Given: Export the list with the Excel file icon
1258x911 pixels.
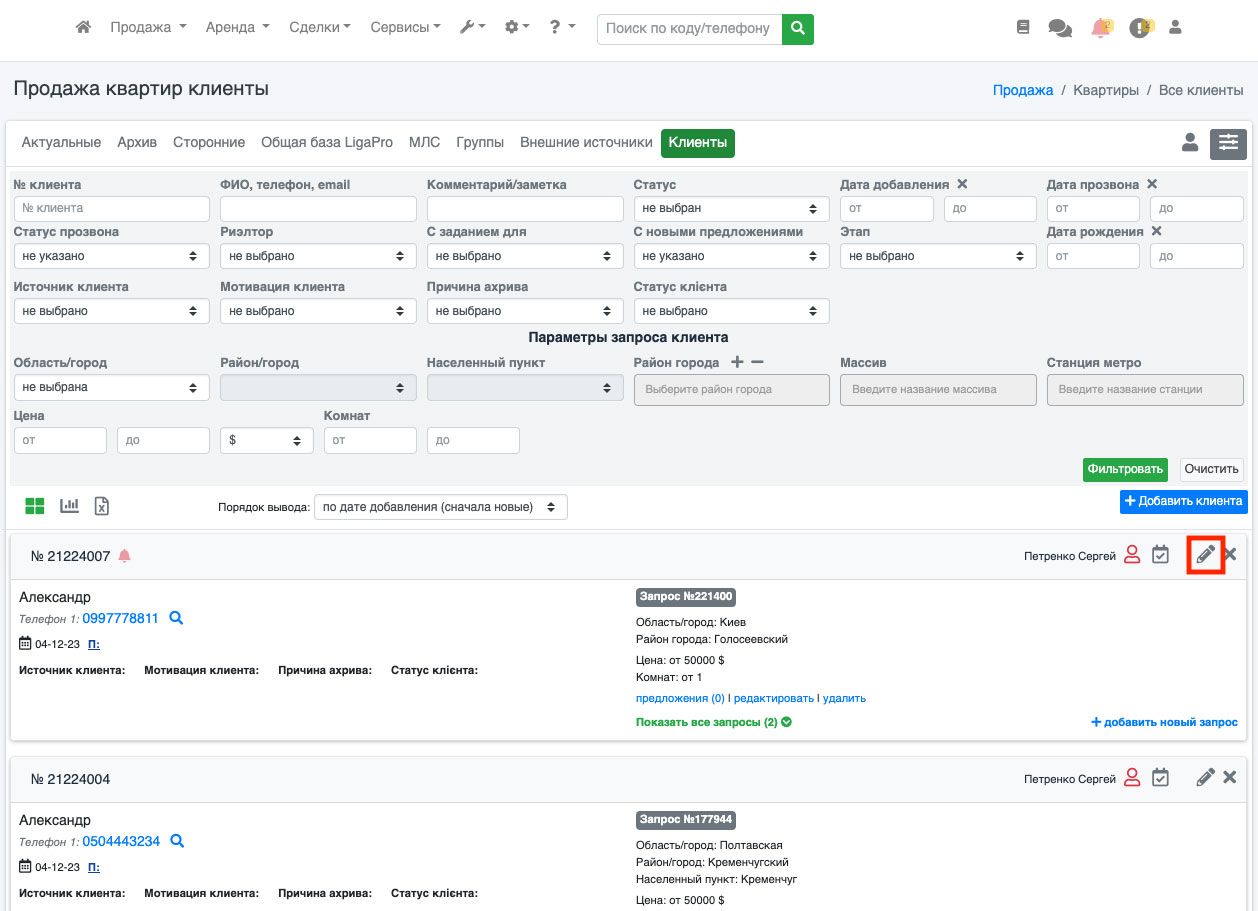Looking at the screenshot, I should 102,506.
